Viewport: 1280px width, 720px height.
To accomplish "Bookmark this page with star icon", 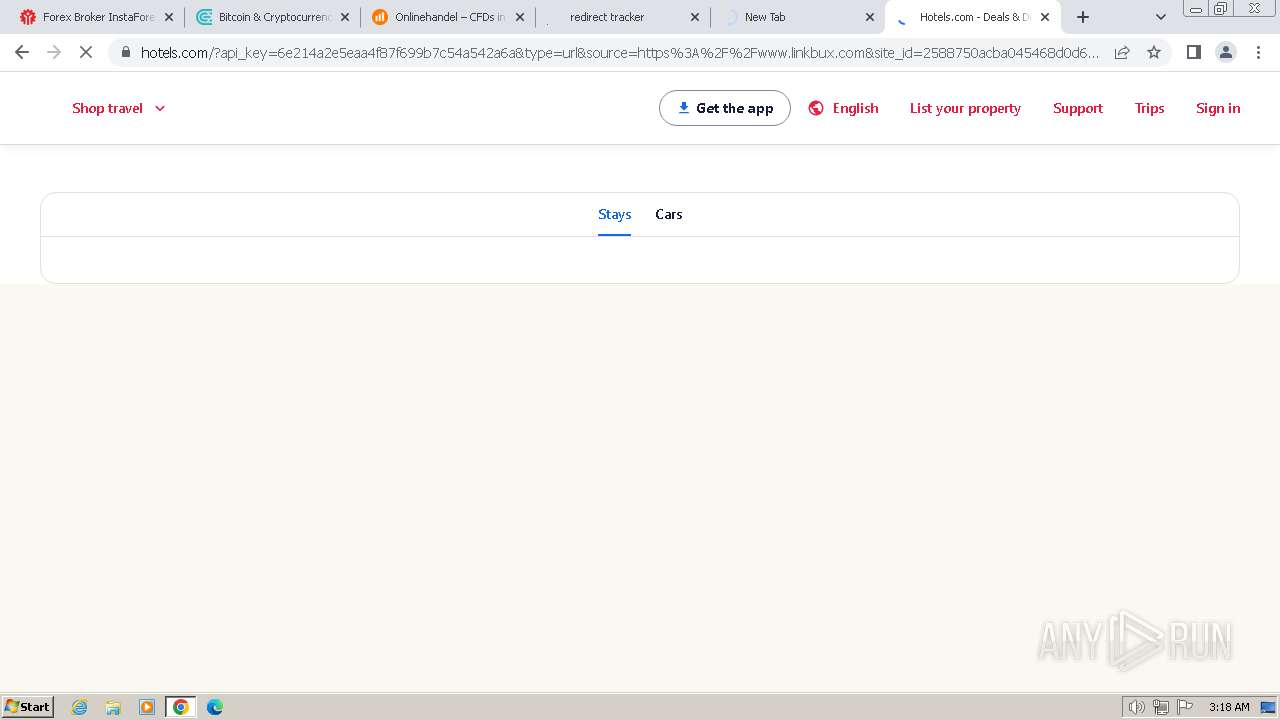I will click(1154, 52).
